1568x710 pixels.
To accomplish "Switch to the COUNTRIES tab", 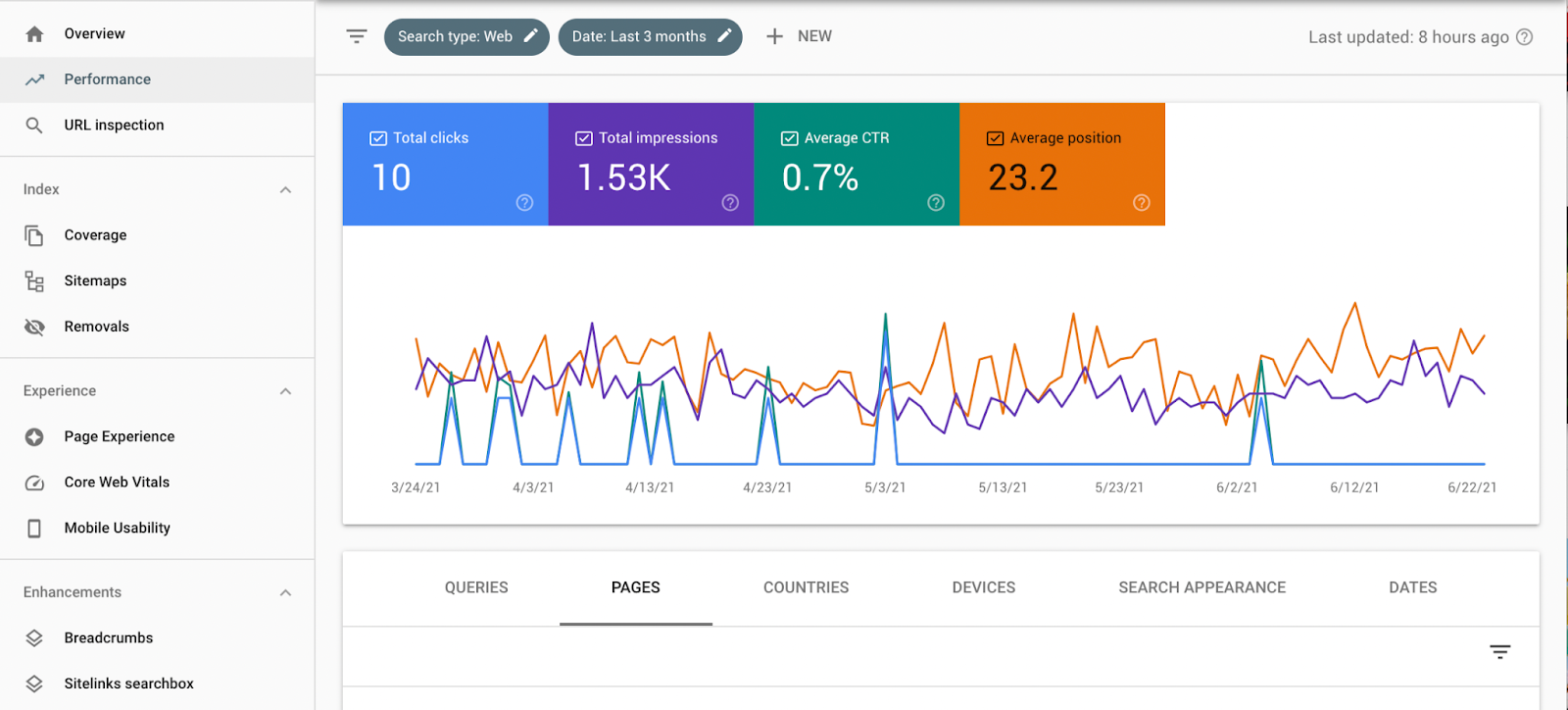I will (x=807, y=587).
